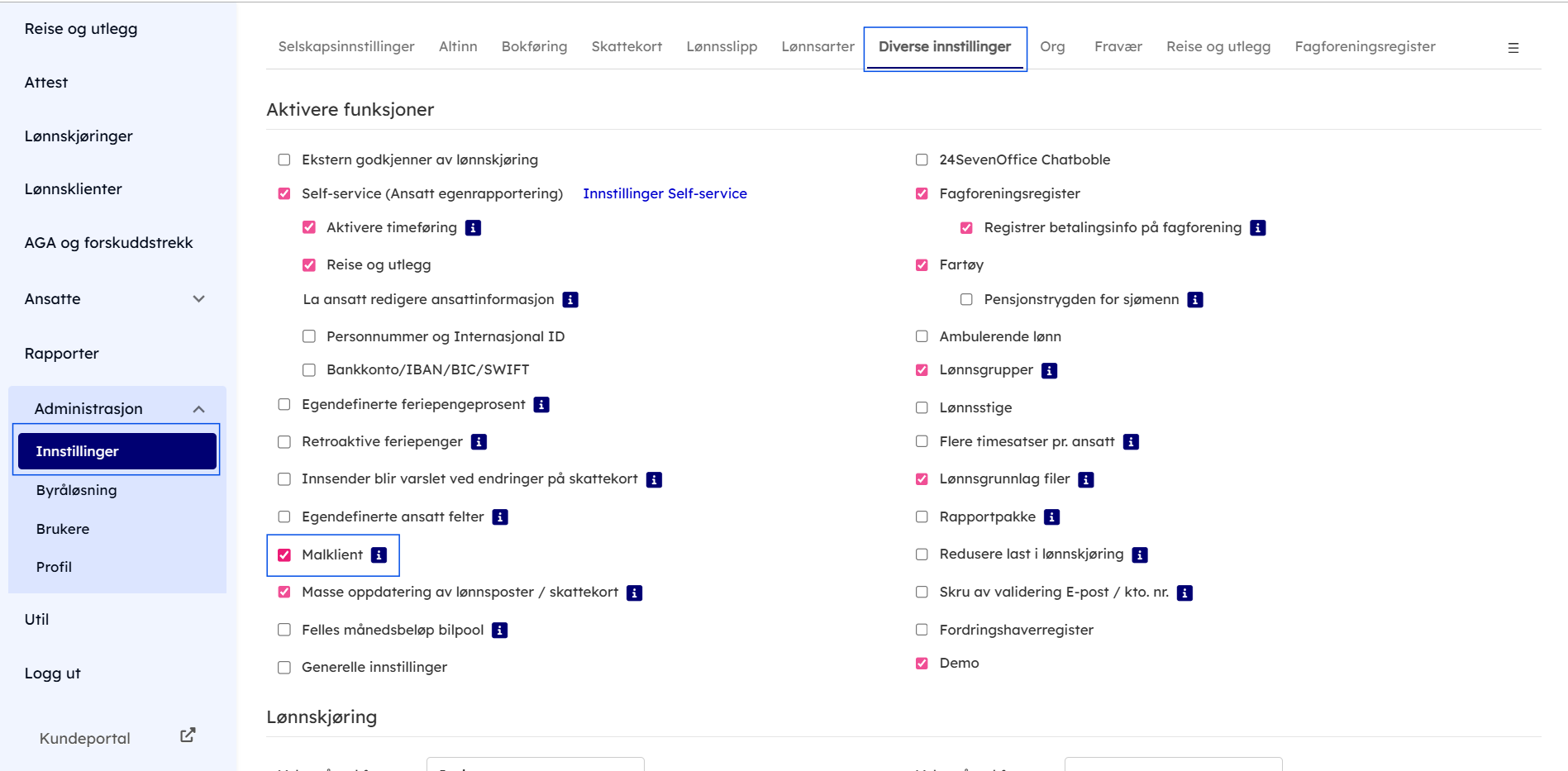Screen dimensions: 1568x771
Task: Open info icon for Lønnsgrupper
Action: pos(1049,371)
